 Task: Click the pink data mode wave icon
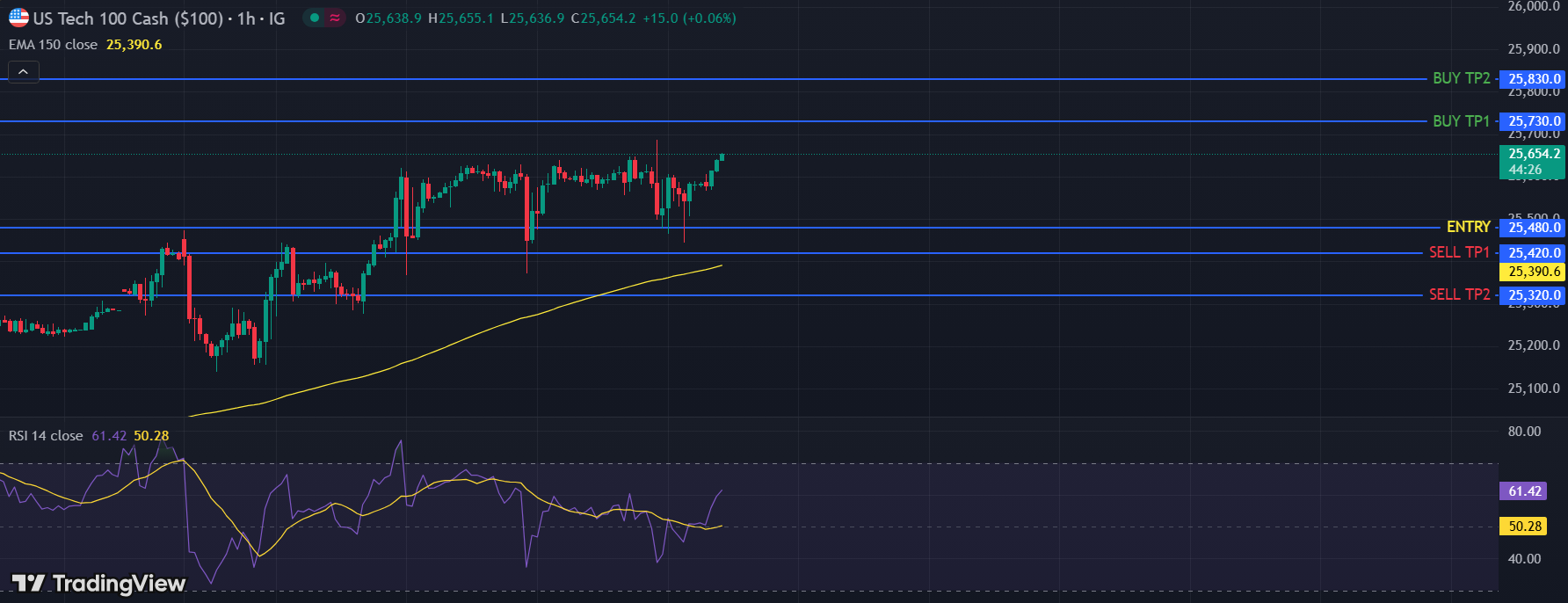[335, 18]
